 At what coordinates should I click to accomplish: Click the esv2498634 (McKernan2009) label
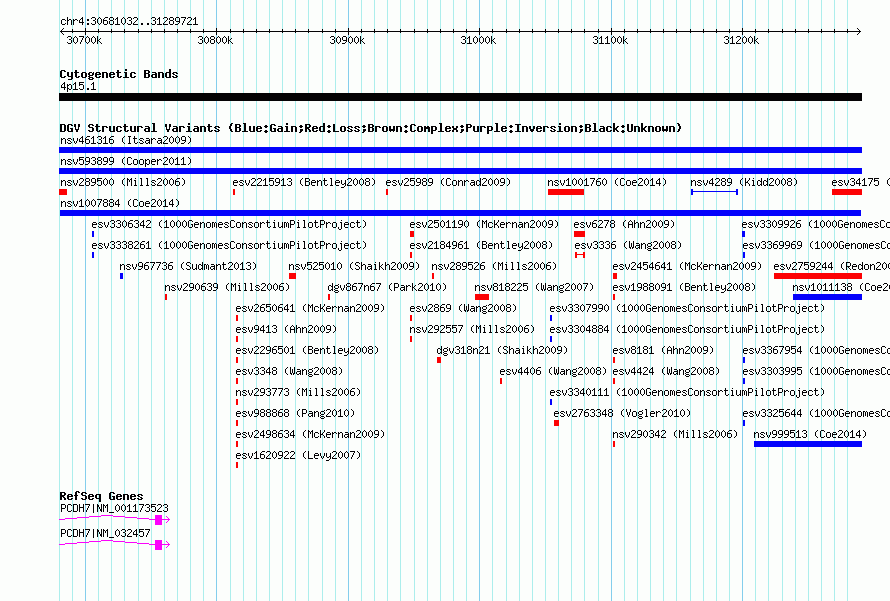310,434
